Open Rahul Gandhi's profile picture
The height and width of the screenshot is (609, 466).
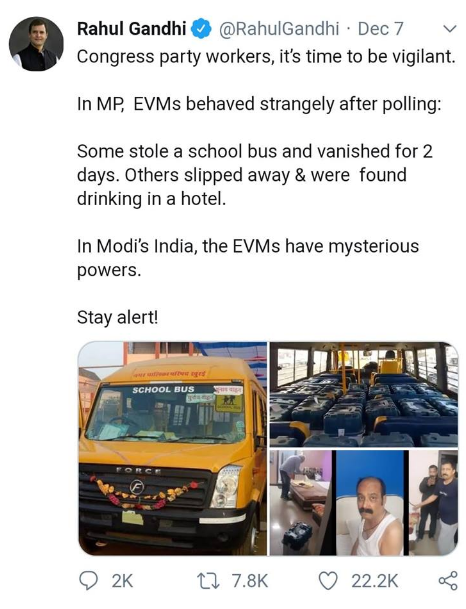[x=36, y=44]
